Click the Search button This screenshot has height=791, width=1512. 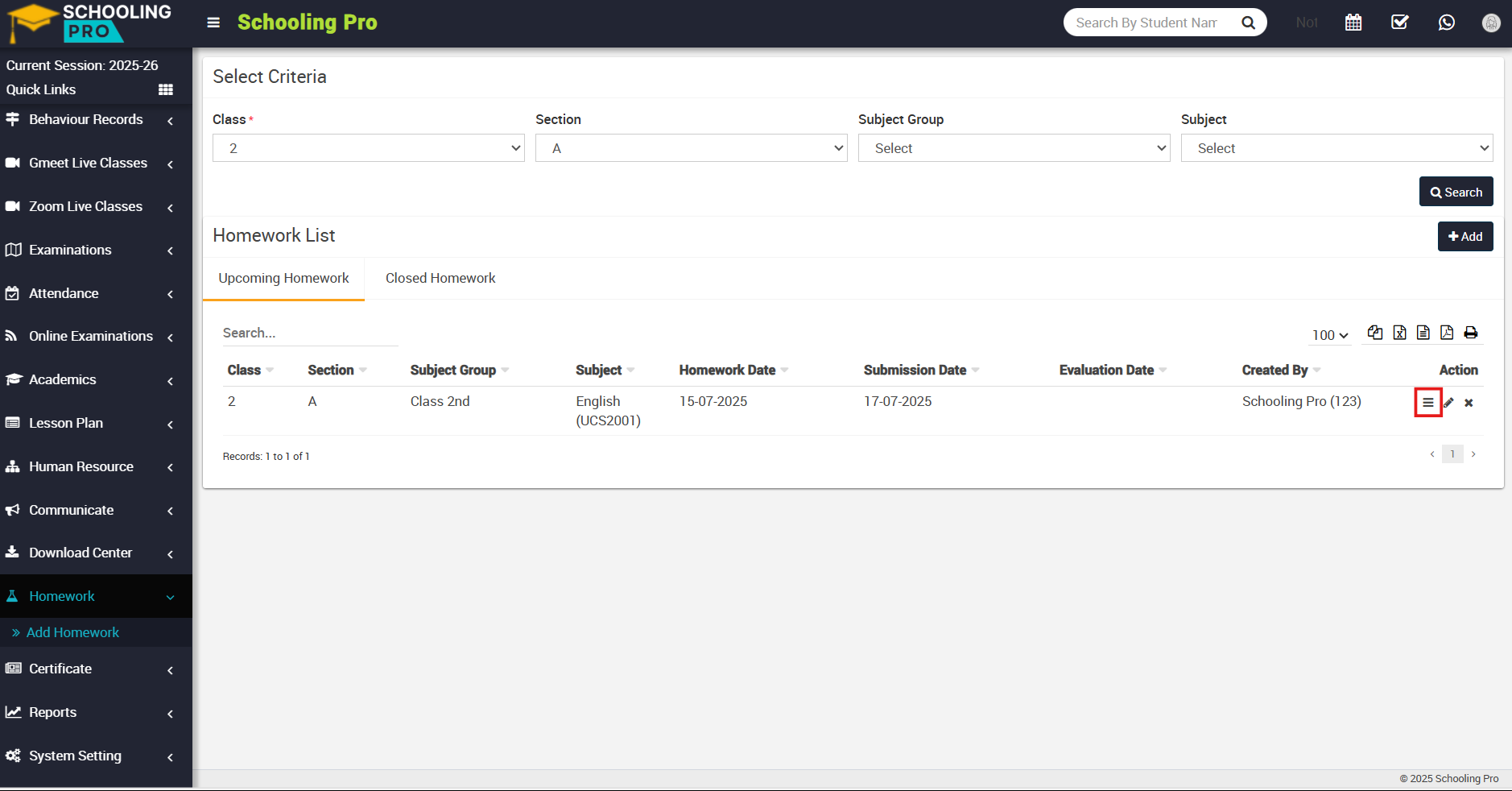point(1456,192)
